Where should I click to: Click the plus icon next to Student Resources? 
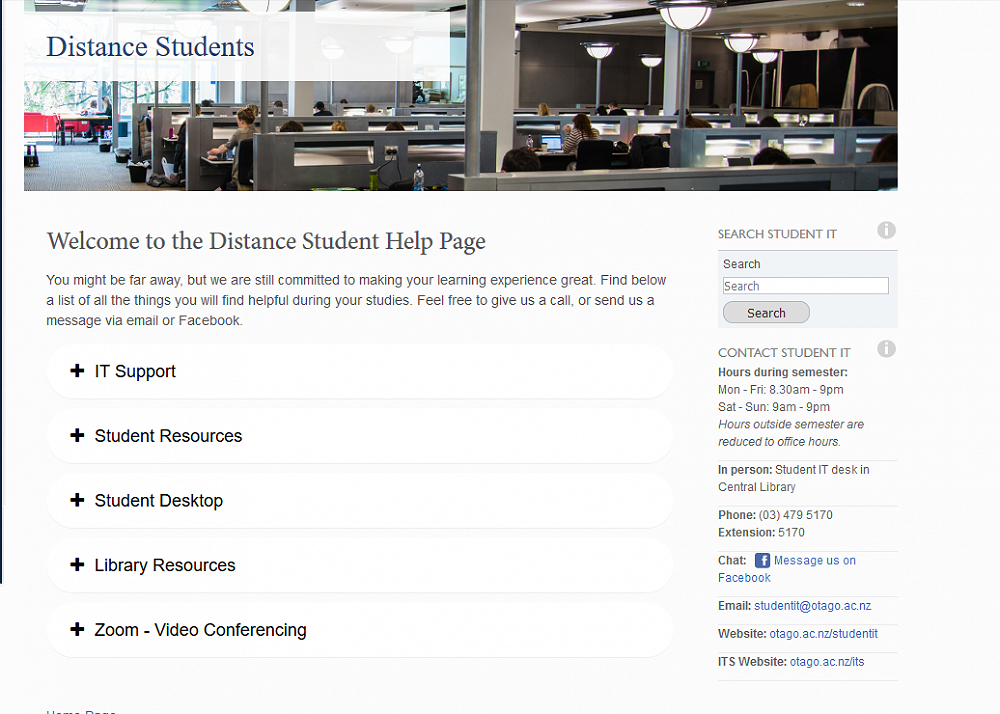point(77,436)
